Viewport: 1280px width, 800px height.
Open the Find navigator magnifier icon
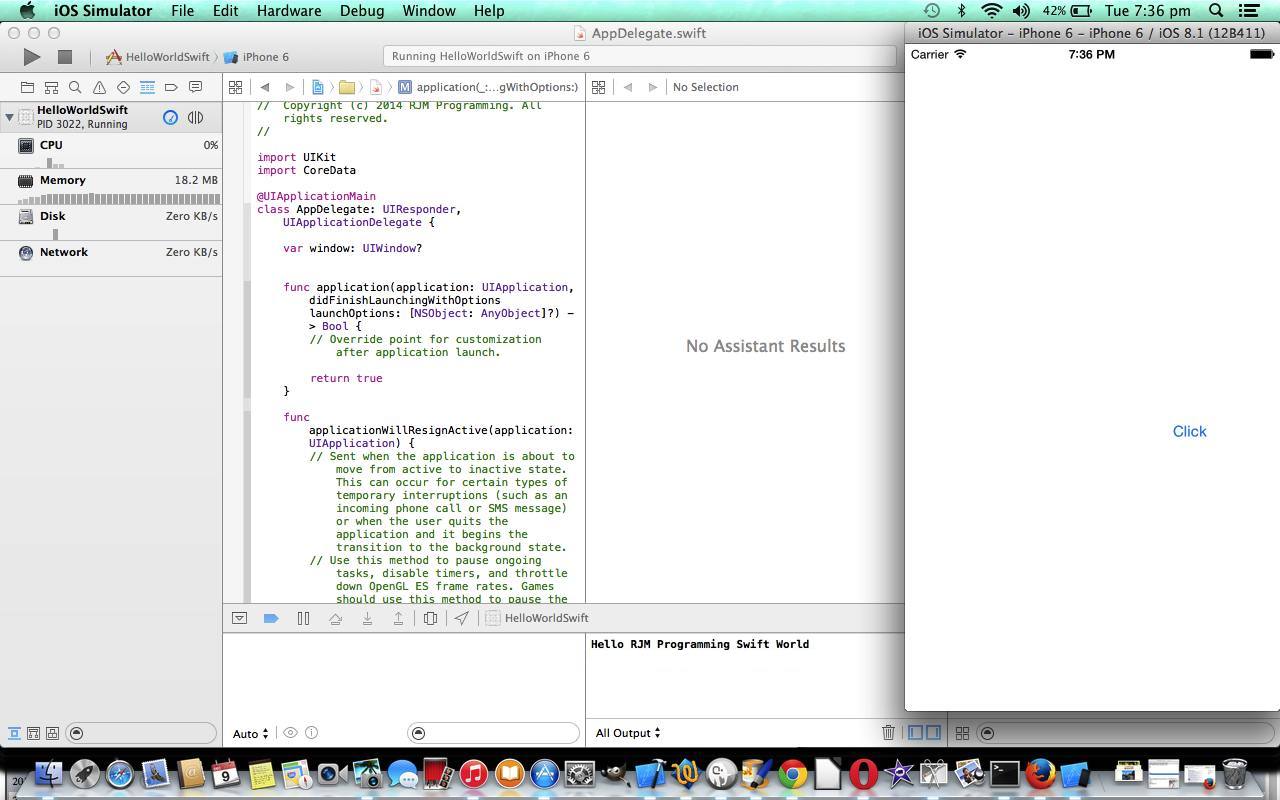tap(75, 87)
